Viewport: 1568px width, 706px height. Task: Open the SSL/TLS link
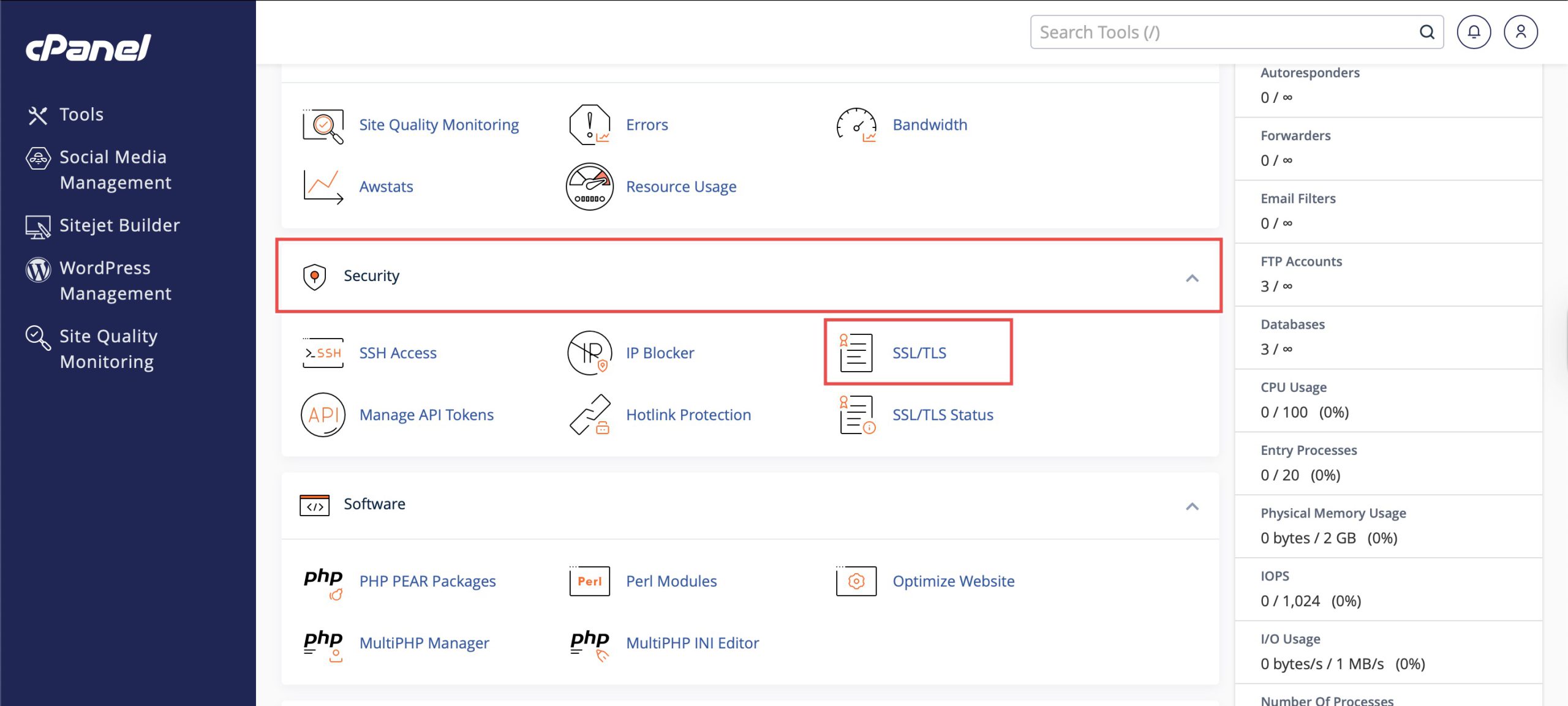tap(919, 353)
